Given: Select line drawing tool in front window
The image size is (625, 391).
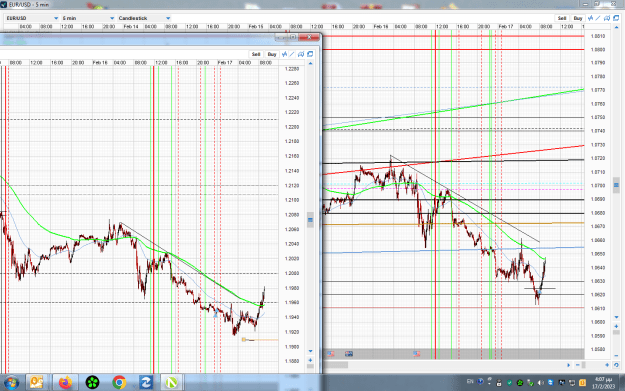Looking at the screenshot, I should [x=292, y=54].
